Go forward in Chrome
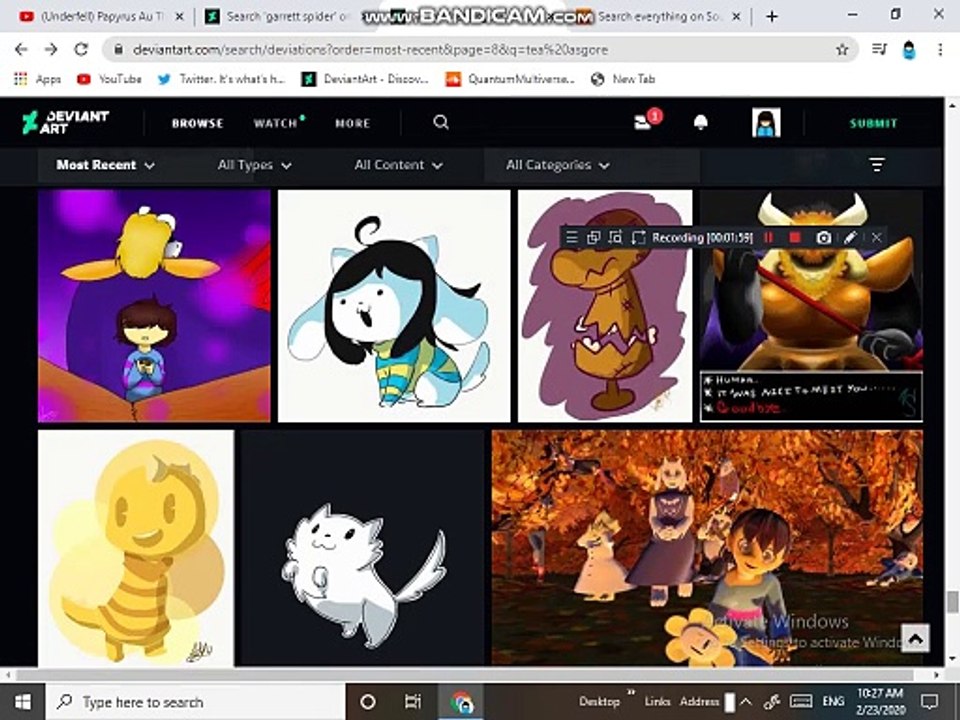Image resolution: width=960 pixels, height=720 pixels. click(x=51, y=50)
